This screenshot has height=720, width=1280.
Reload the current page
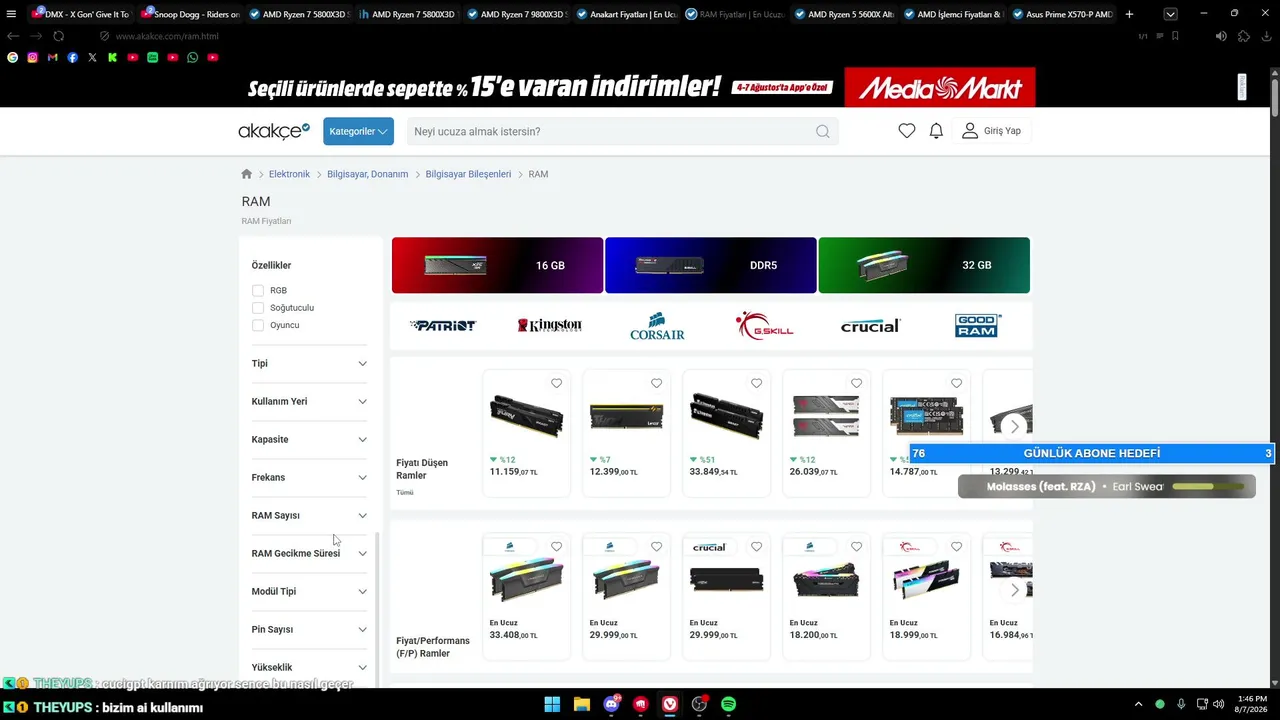coord(58,36)
